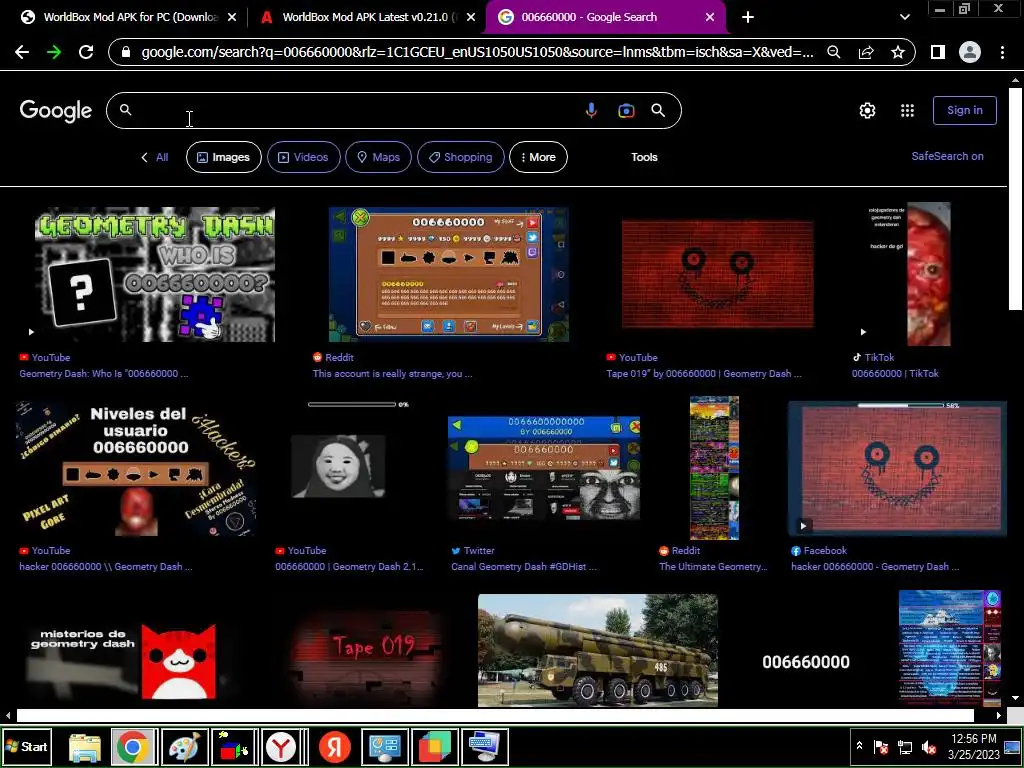Screen dimensions: 1024x768
Task: Open the military missile truck image
Action: [x=598, y=650]
